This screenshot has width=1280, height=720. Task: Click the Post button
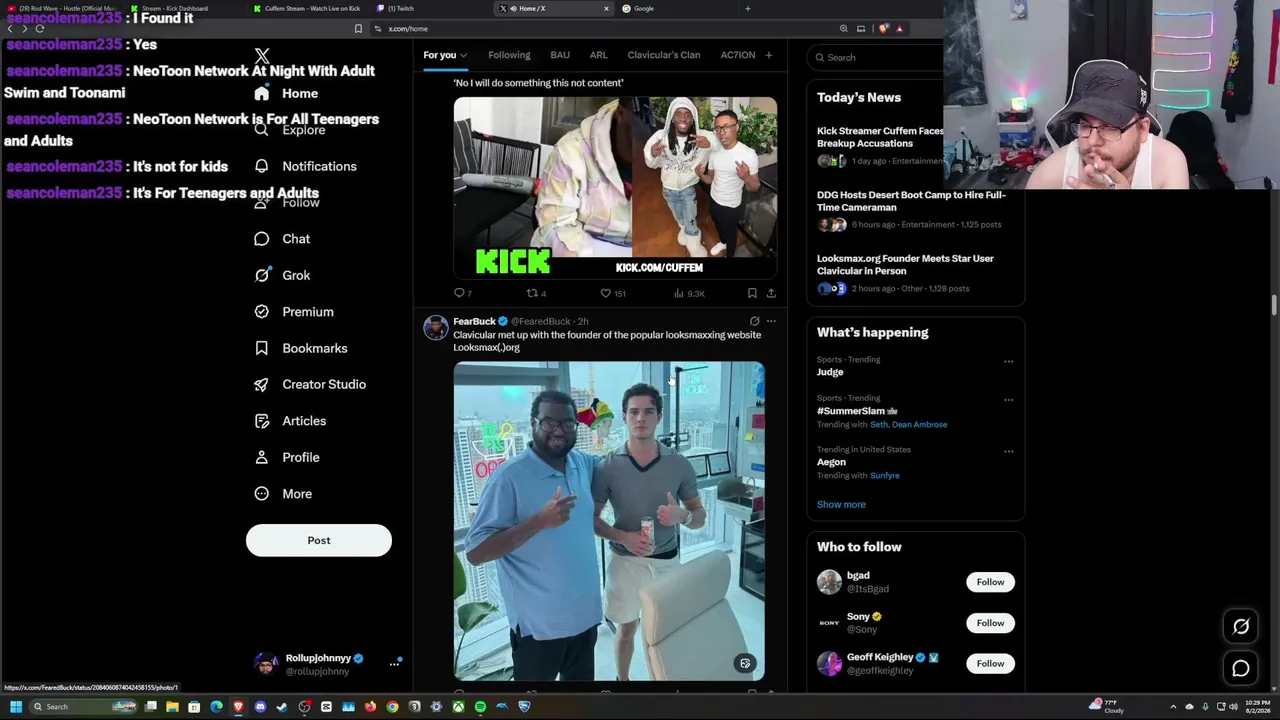pos(319,540)
